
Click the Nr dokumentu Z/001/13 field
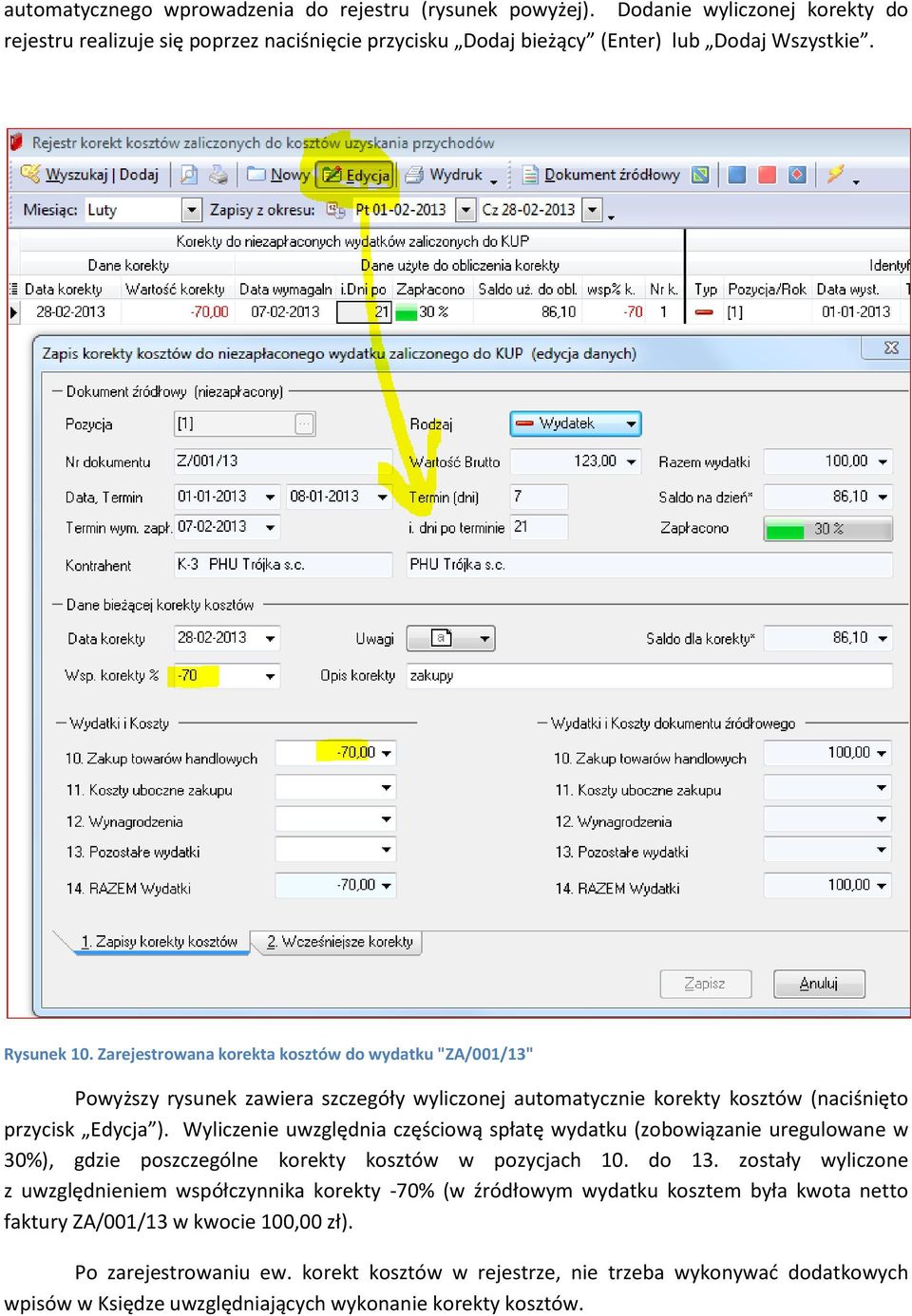(x=283, y=461)
